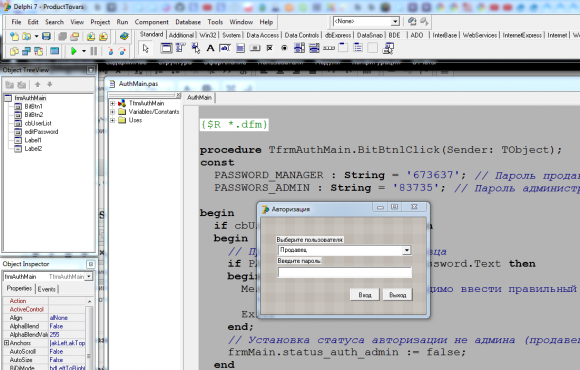Click the password input field
580x370 pixels.
point(344,273)
